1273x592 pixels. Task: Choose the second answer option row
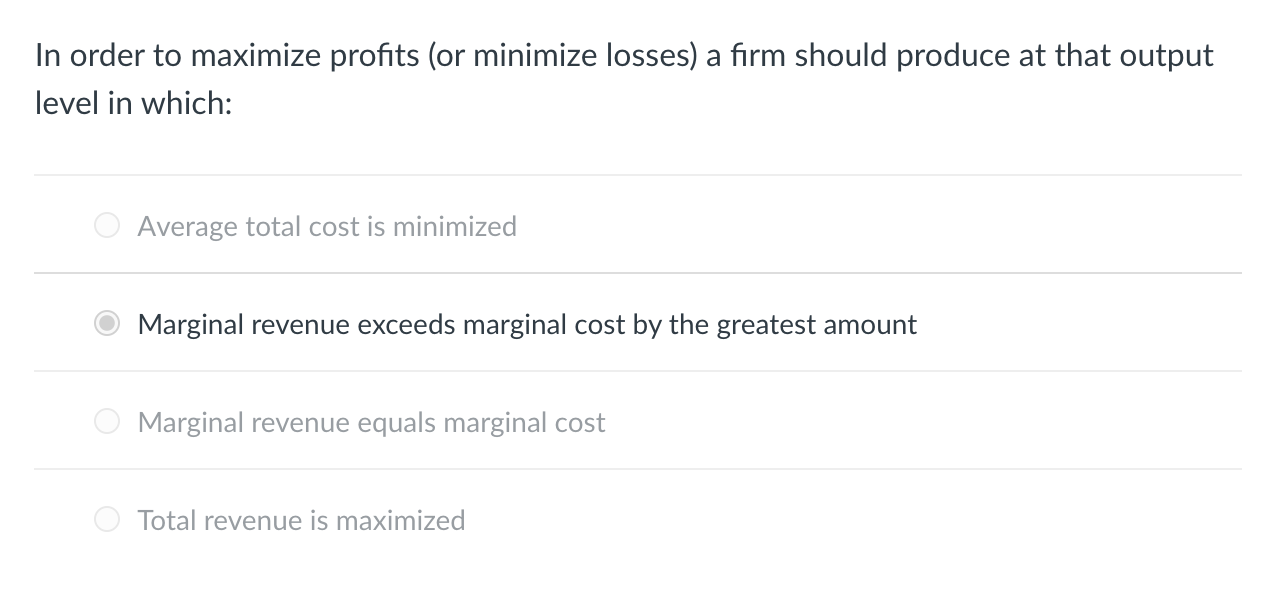400,323
